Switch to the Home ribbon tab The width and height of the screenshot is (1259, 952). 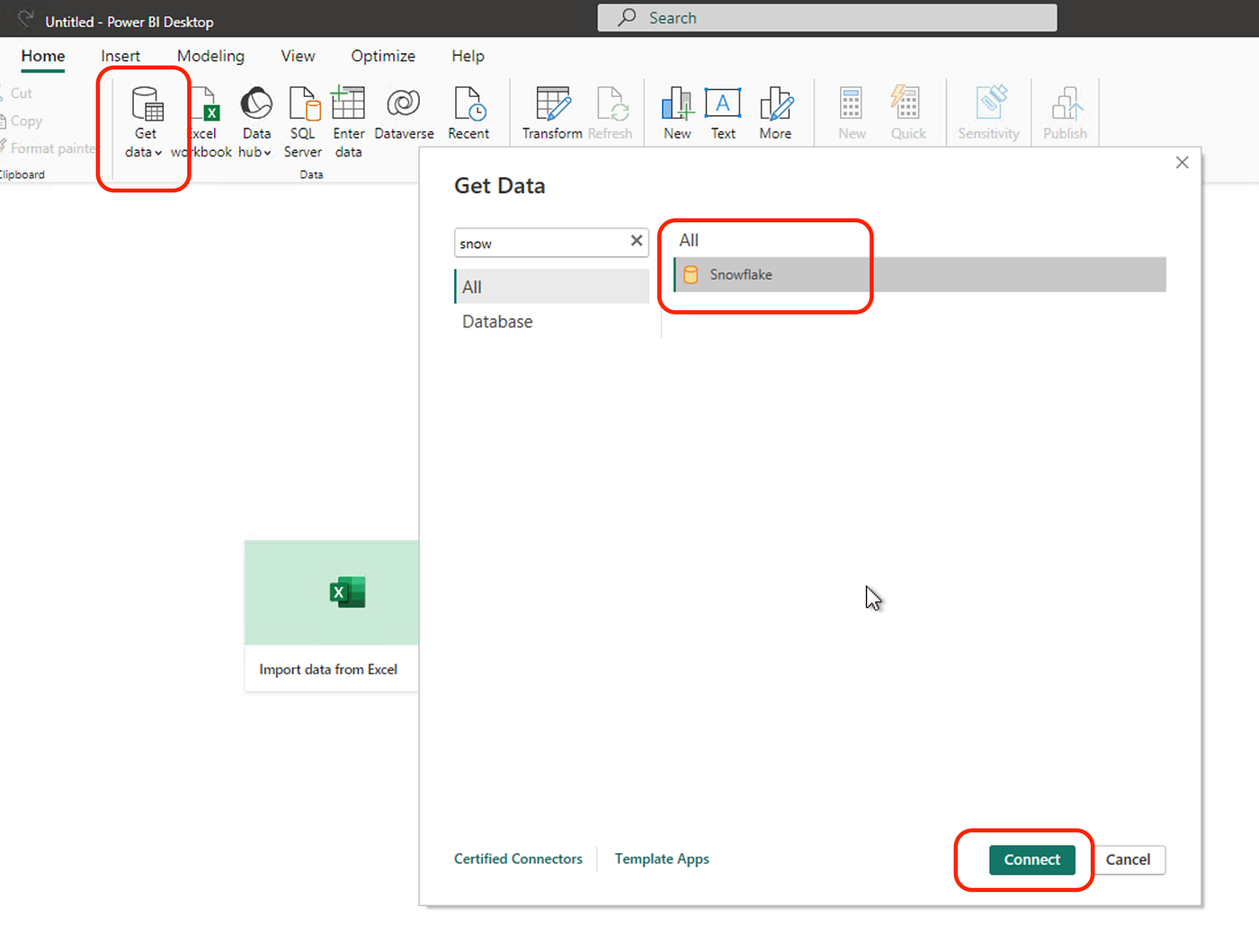(43, 56)
